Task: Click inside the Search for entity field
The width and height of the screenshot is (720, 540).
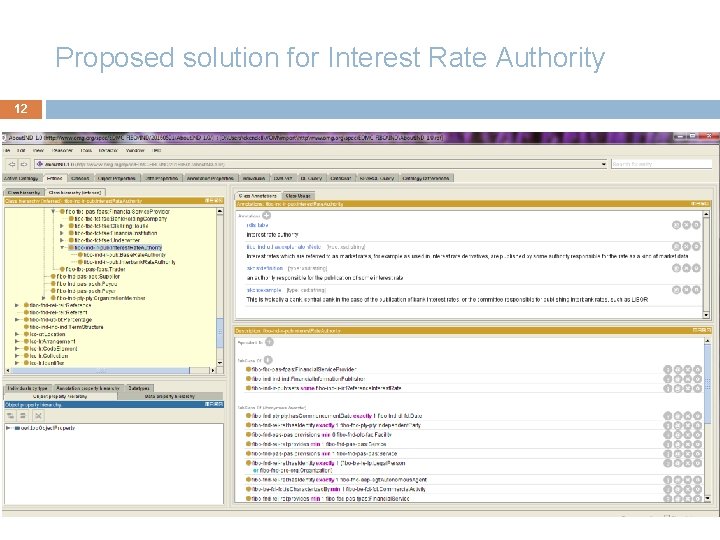Action: 661,164
